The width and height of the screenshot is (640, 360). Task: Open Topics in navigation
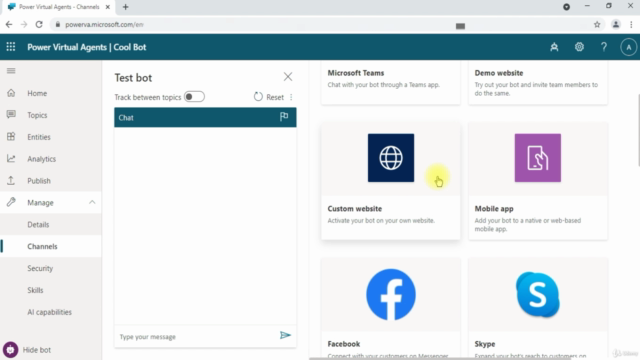[37, 115]
